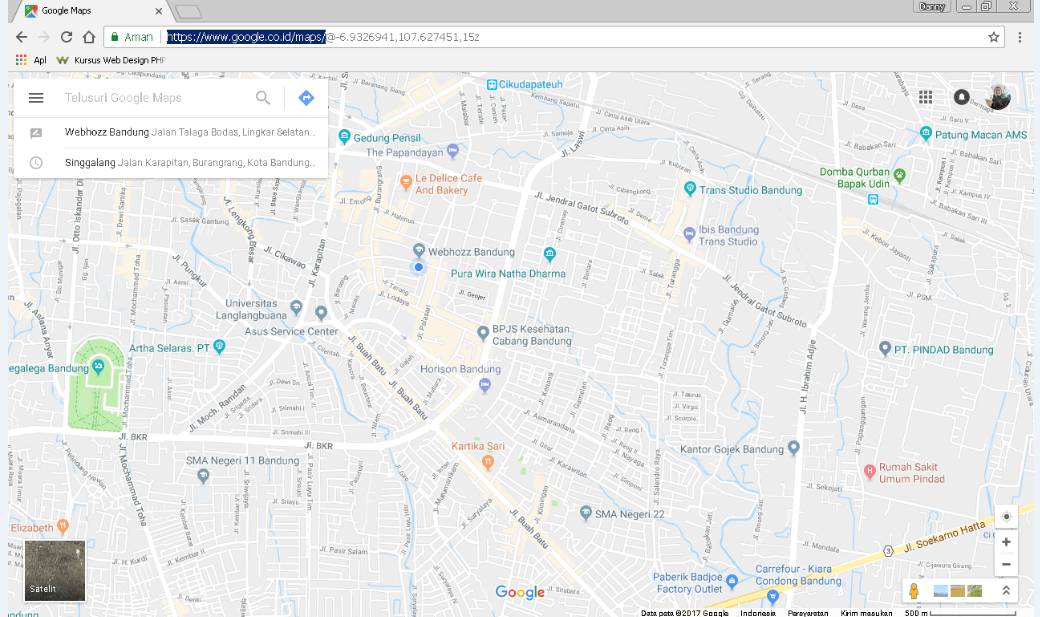Screen dimensions: 1040x617
Task: Click the Ibis Bandung Trans Studio marker
Action: 689,234
